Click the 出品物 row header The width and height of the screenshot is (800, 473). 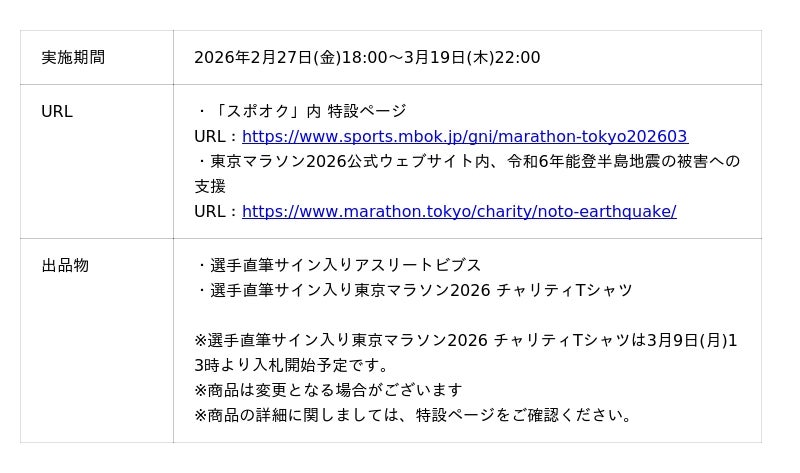(x=65, y=265)
